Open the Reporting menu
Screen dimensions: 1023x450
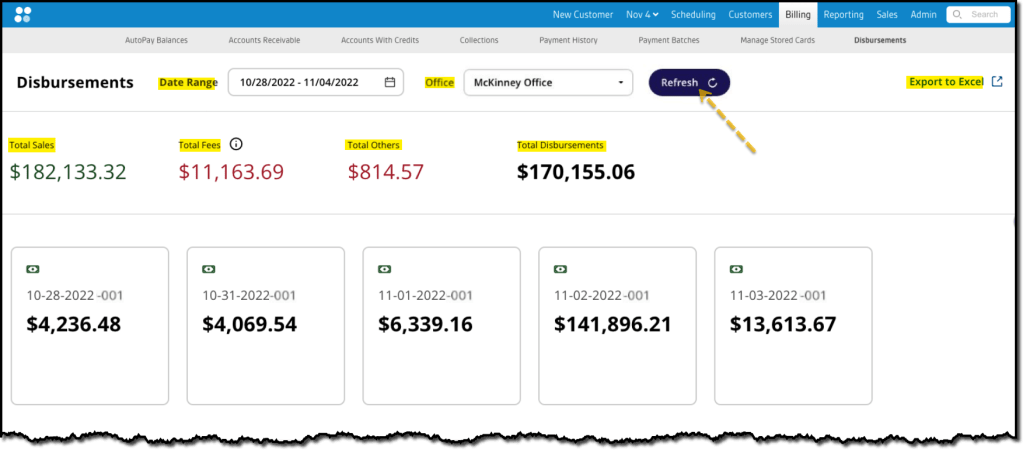(x=843, y=14)
